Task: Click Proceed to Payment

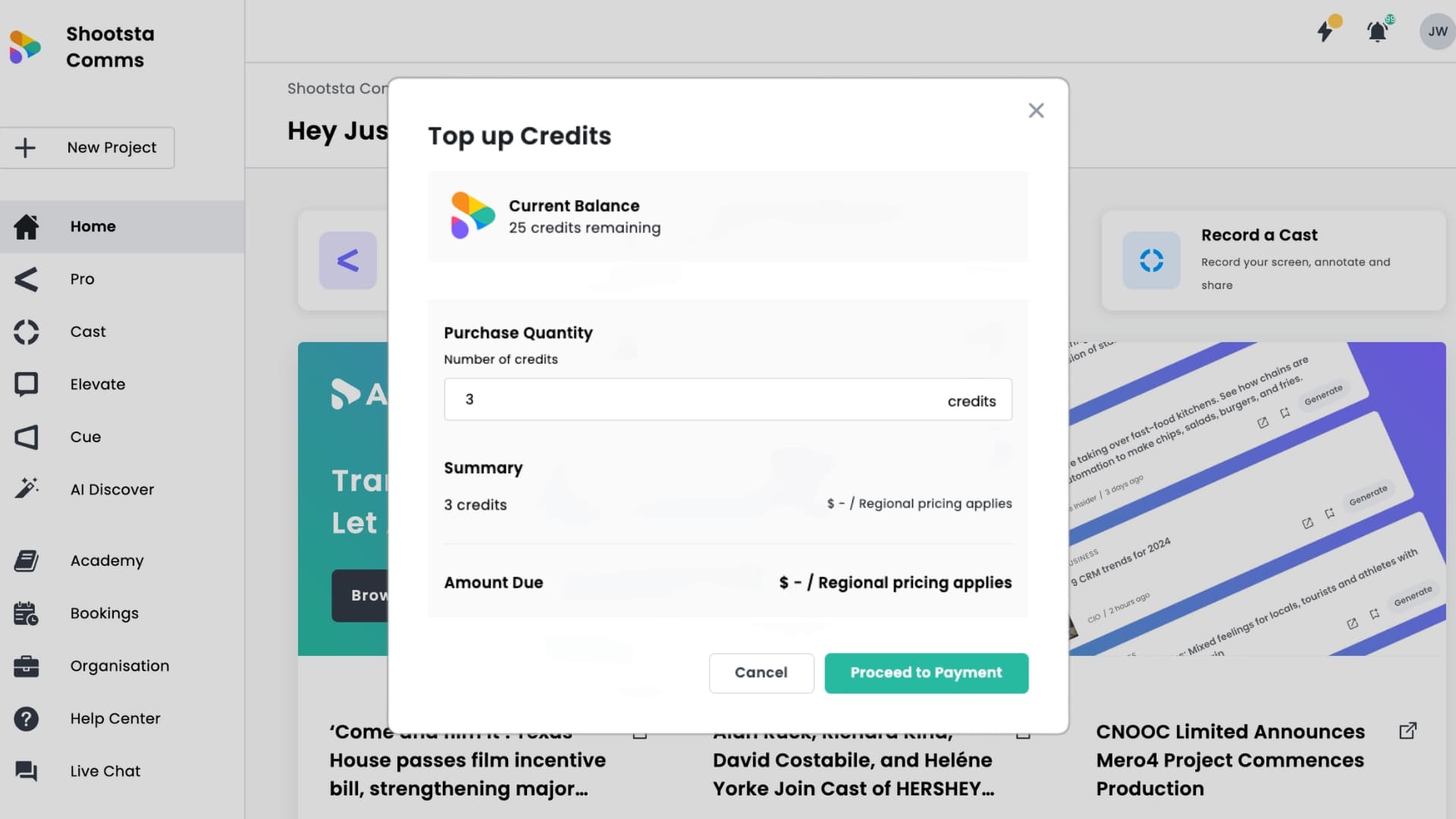Action: click(926, 673)
